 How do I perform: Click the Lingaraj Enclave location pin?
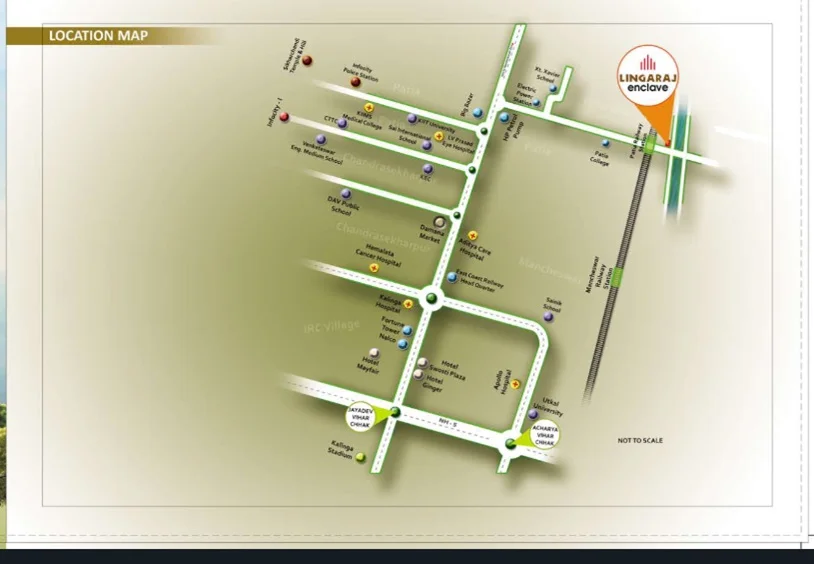(x=648, y=76)
